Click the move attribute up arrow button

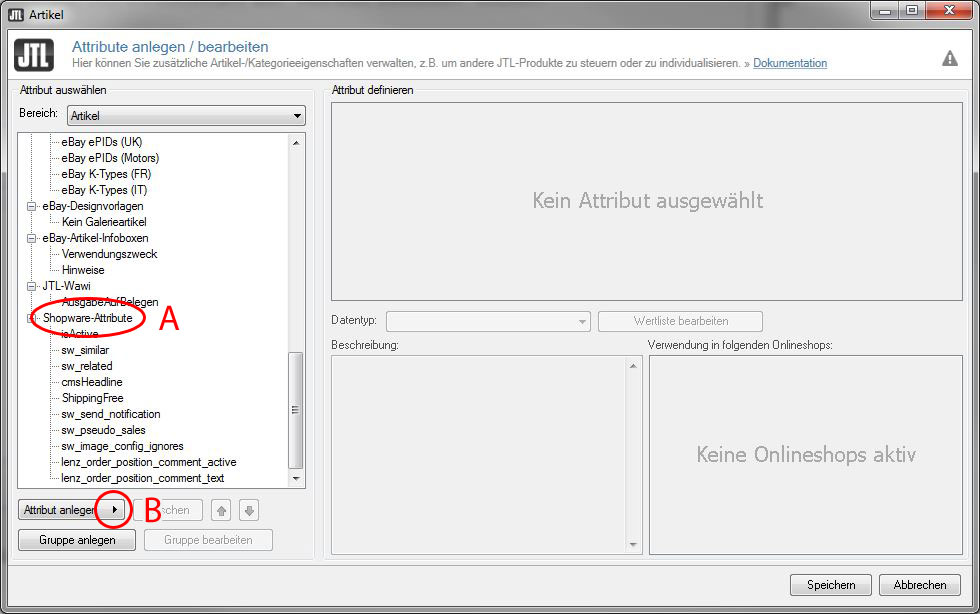point(221,511)
